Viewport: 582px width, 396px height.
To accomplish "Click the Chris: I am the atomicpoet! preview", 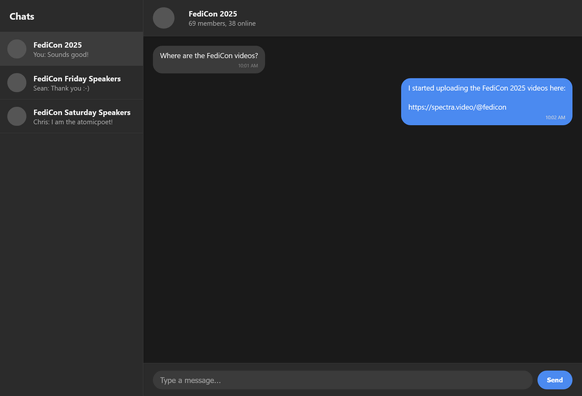I will click(73, 122).
